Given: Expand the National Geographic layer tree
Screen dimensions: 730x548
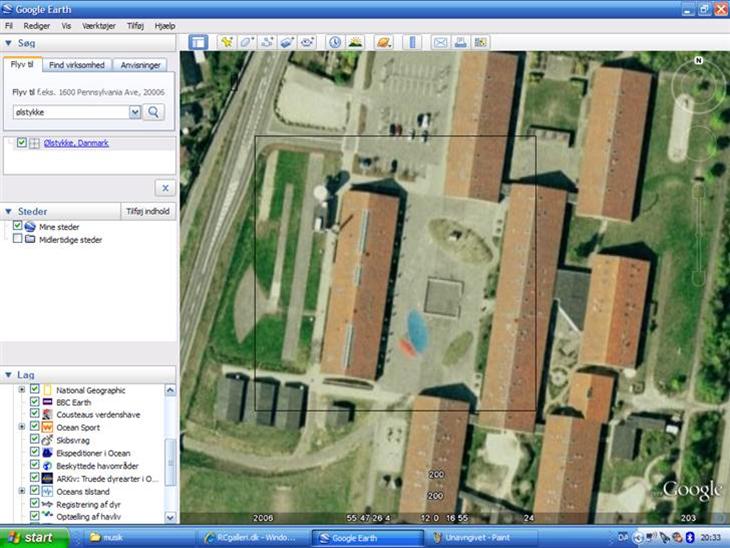Looking at the screenshot, I should click(21, 390).
